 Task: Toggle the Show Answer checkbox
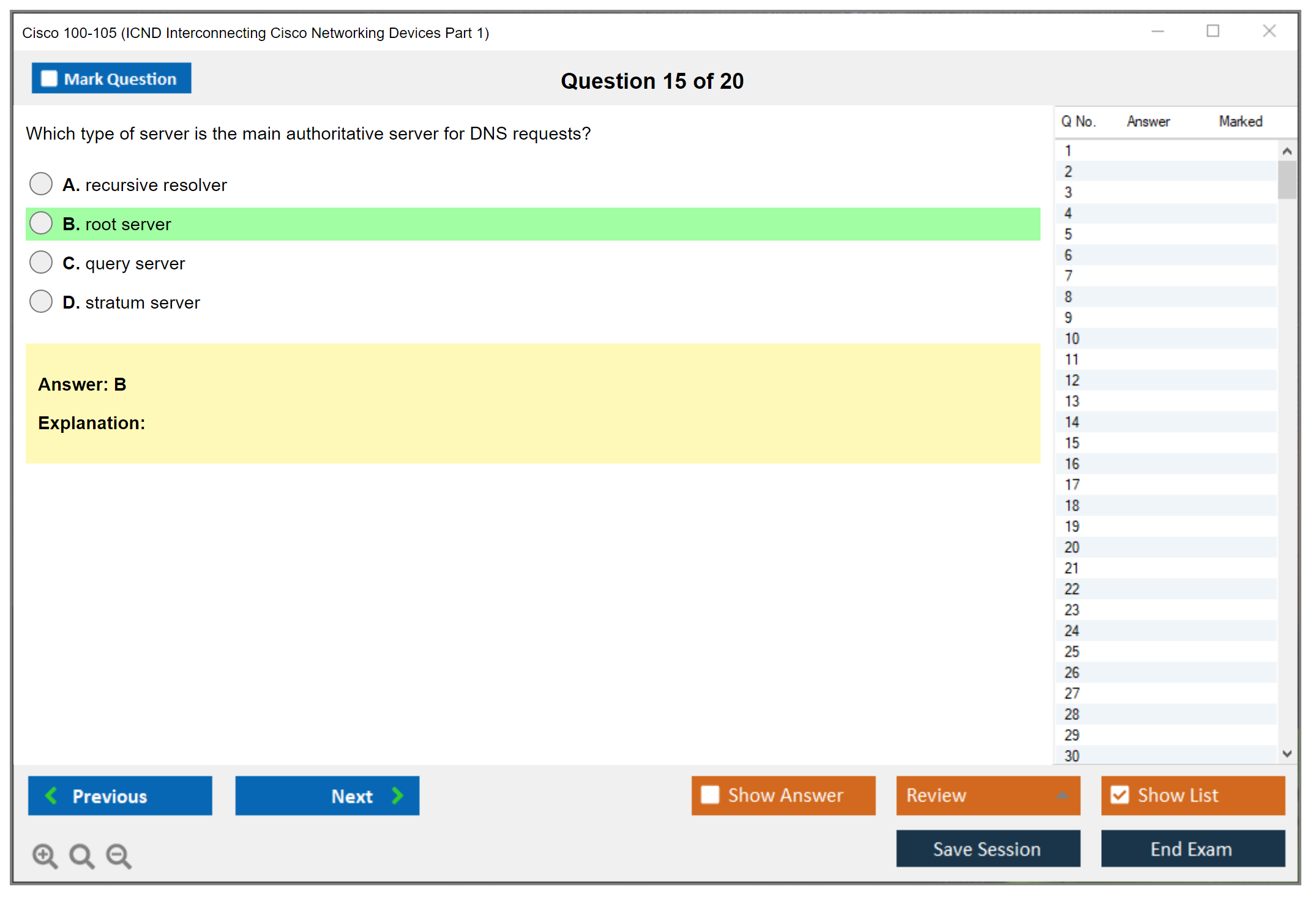click(x=710, y=795)
